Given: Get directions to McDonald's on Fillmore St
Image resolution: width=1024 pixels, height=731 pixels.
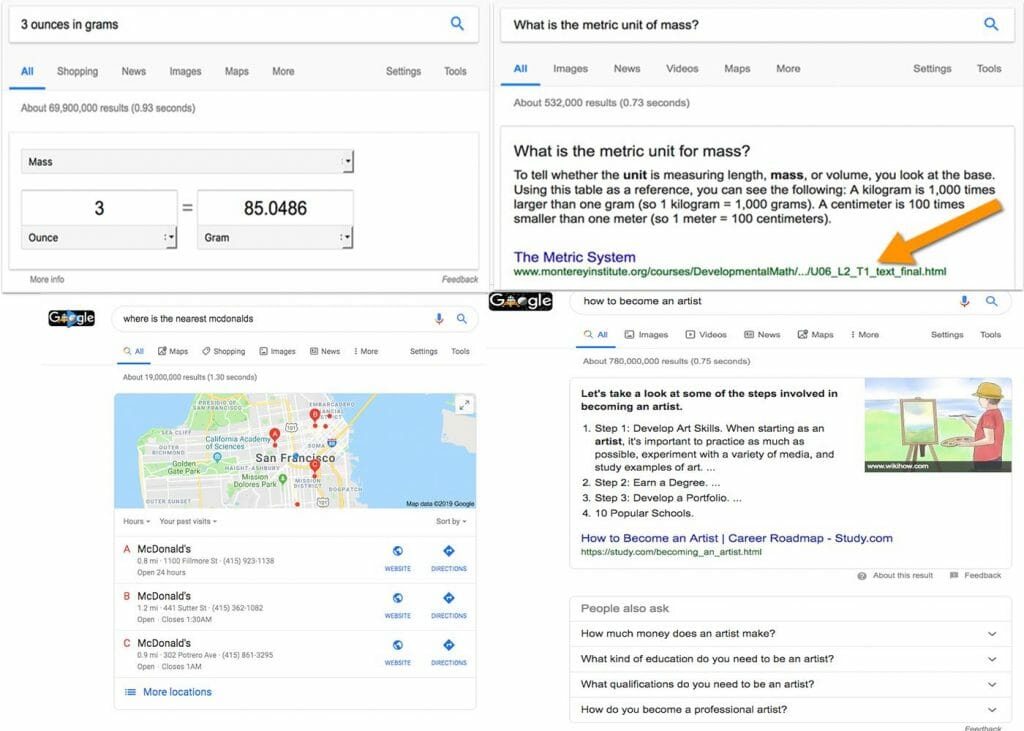Looking at the screenshot, I should [x=449, y=557].
